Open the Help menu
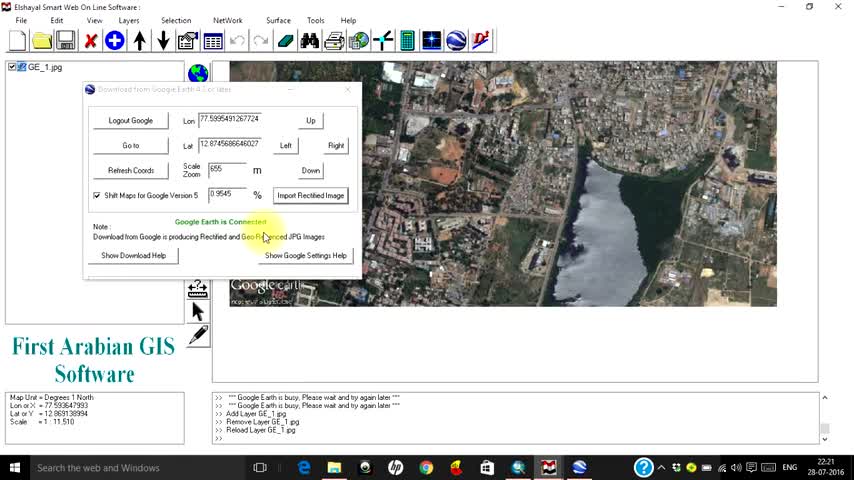This screenshot has height=480, width=854. tap(348, 20)
